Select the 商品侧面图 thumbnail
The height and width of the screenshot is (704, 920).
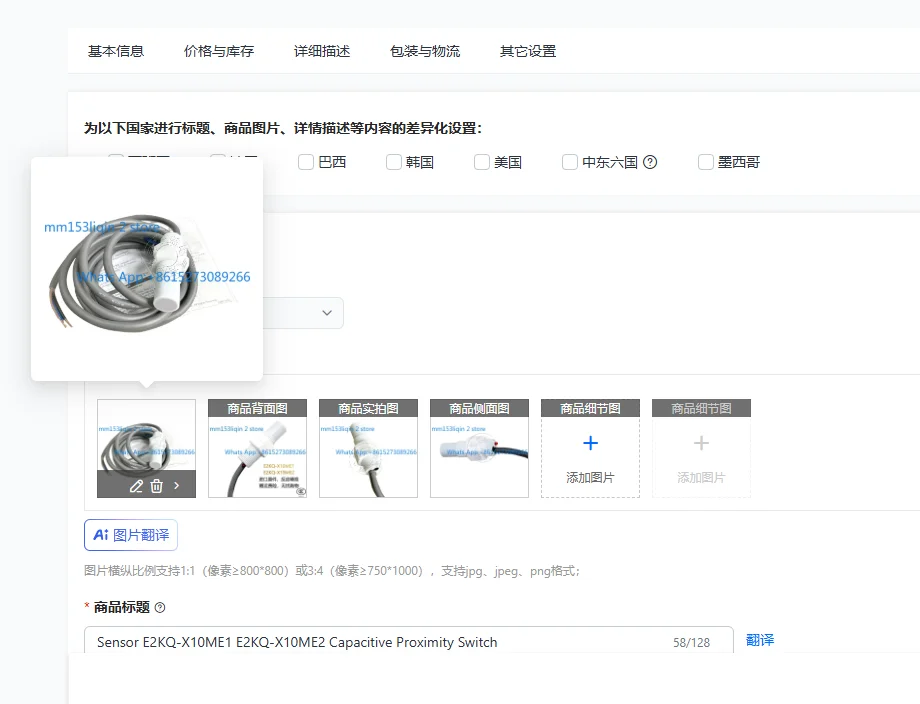coord(479,449)
